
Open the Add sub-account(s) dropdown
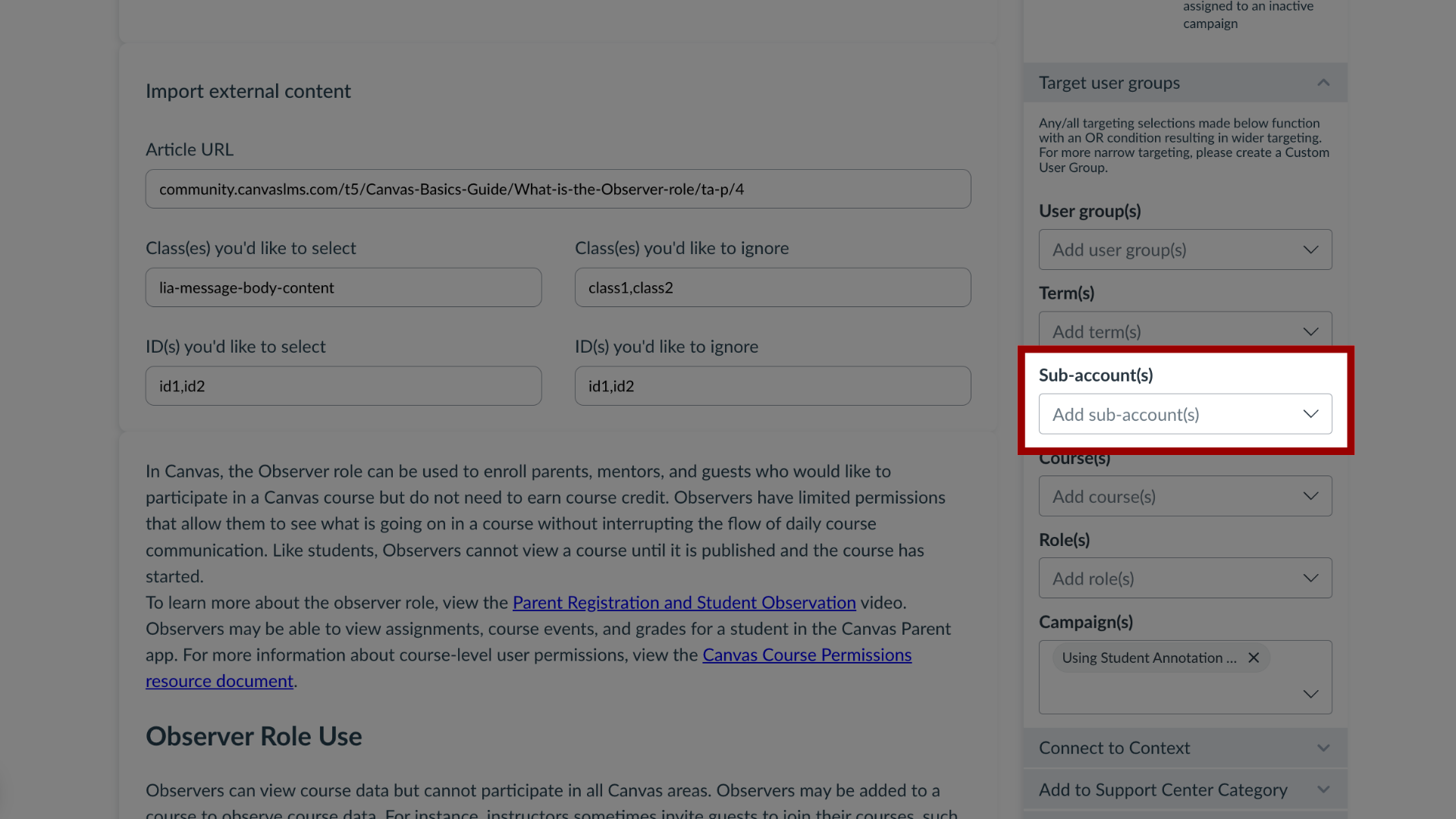coord(1185,414)
